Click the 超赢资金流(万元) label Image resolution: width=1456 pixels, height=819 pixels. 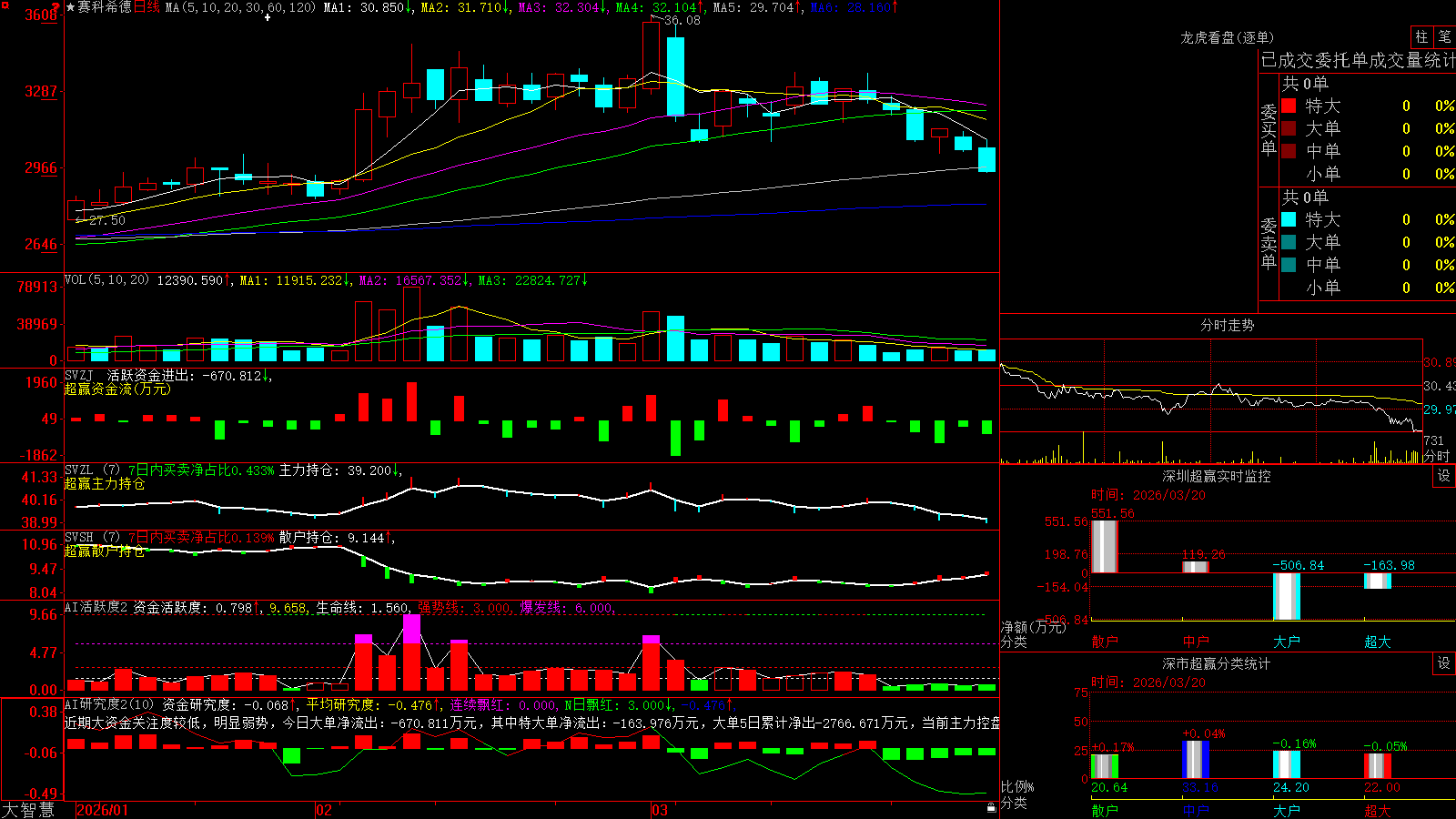coord(117,389)
